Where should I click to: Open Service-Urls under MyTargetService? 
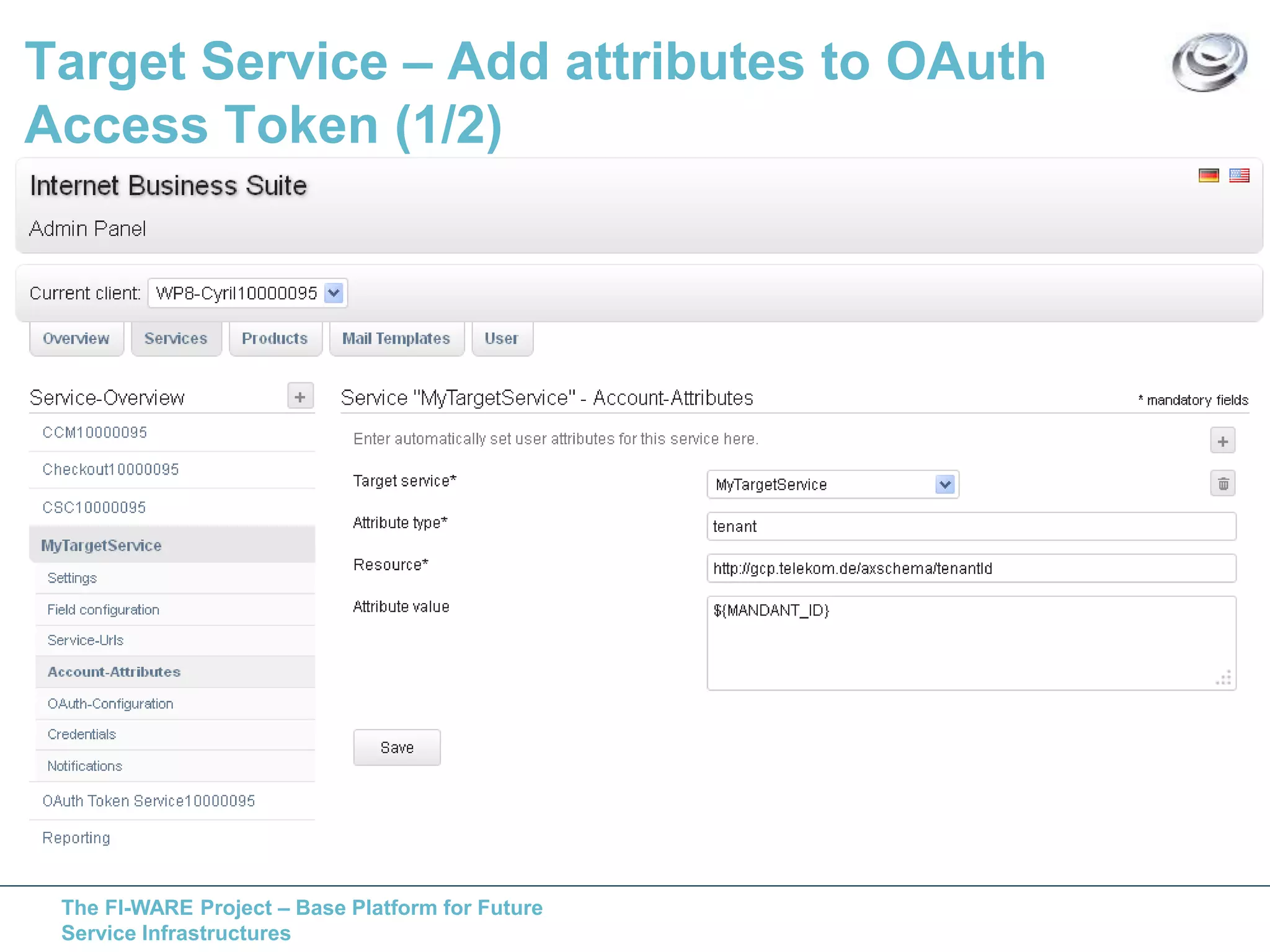tap(175, 640)
